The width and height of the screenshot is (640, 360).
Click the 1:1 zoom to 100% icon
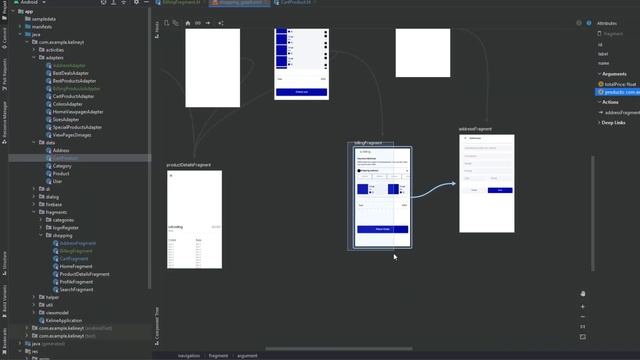click(x=583, y=327)
